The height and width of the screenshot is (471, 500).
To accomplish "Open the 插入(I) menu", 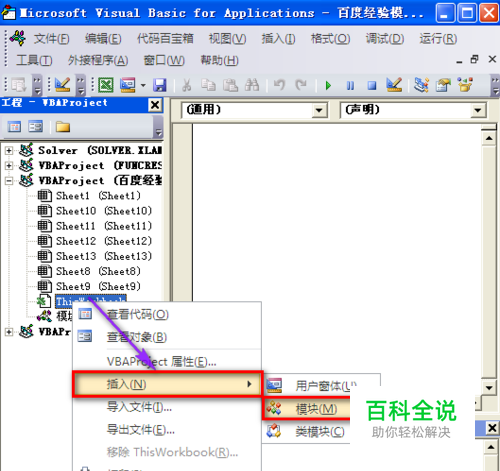I will [x=278, y=39].
